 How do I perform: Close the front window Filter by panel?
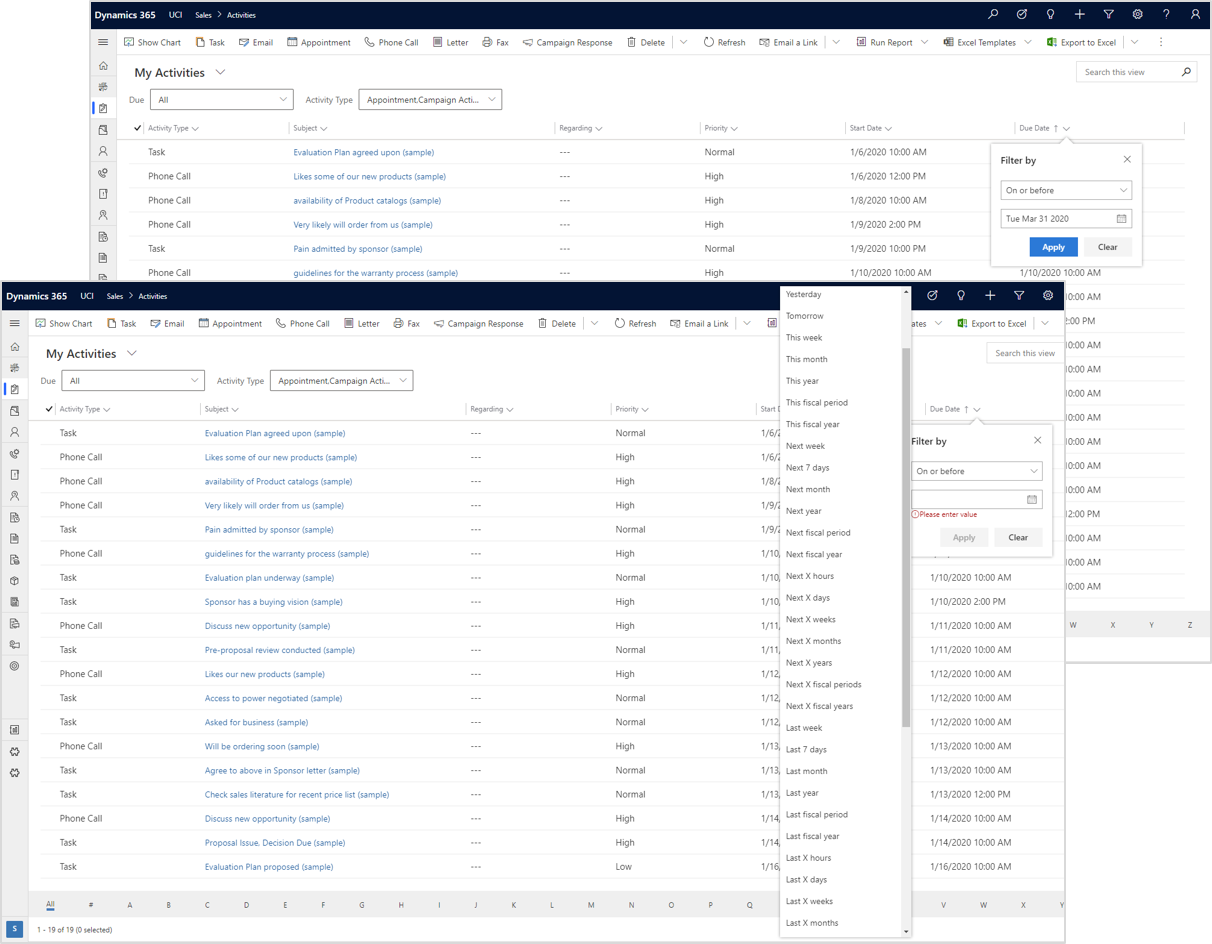click(1037, 440)
